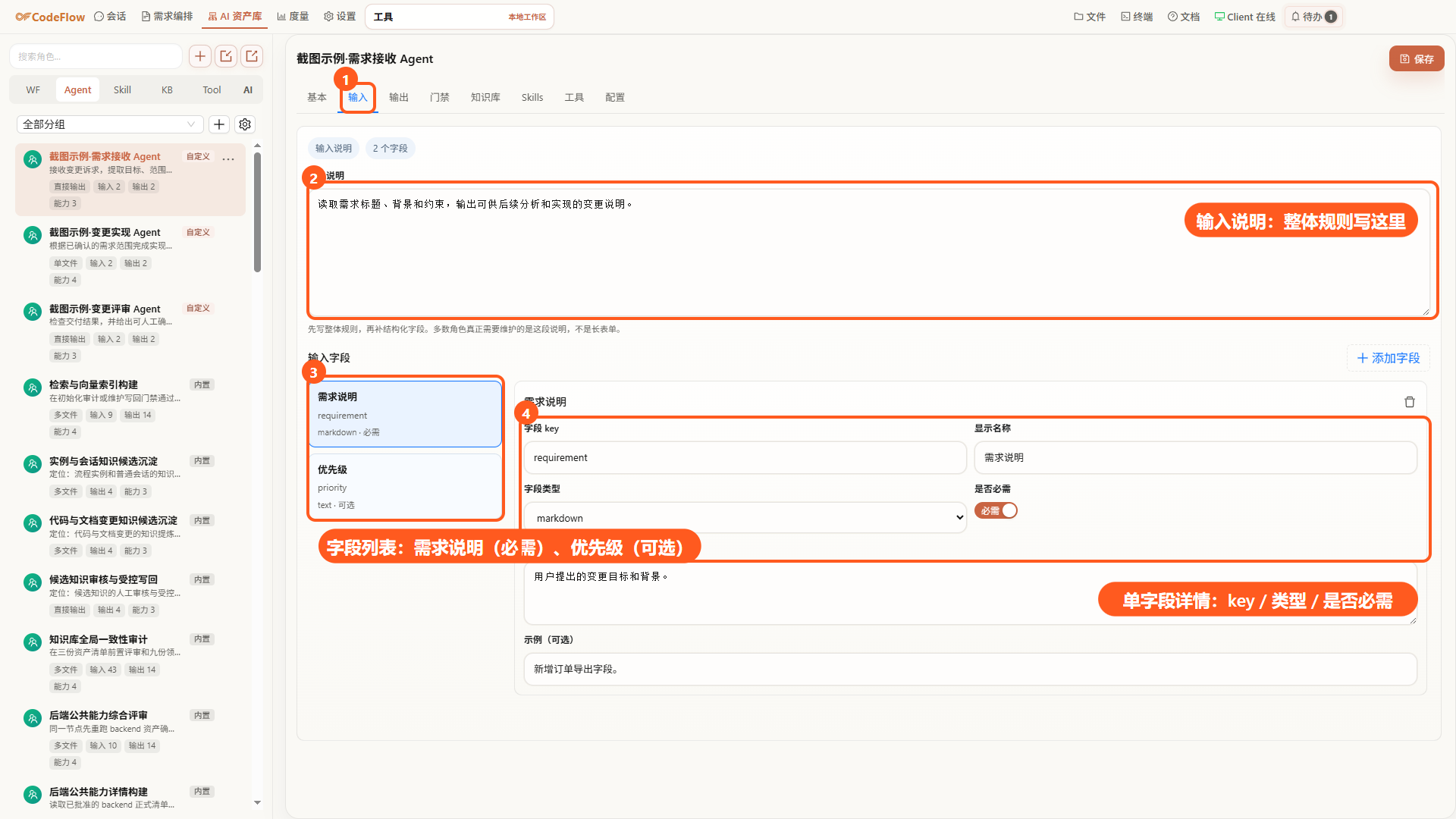Select the 需求说明 field card
Image resolution: width=1456 pixels, height=819 pixels.
(405, 414)
